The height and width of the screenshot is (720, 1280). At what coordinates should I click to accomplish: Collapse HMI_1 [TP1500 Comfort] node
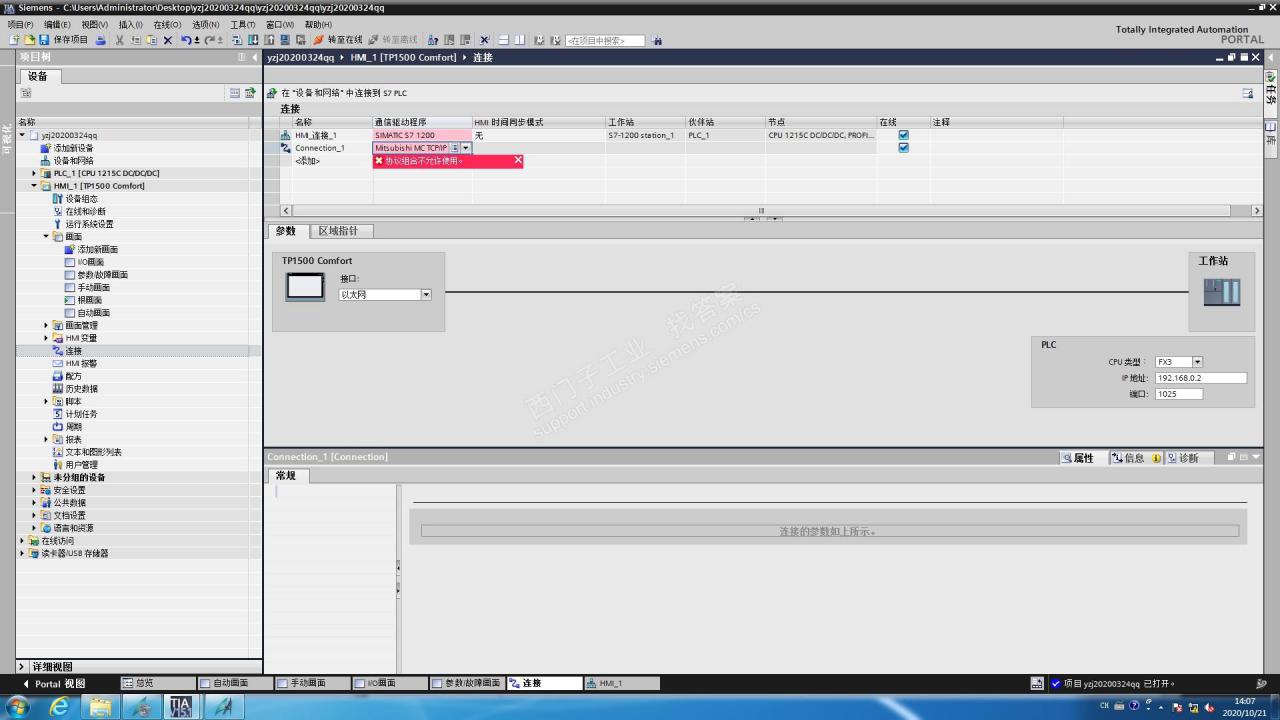coord(34,186)
